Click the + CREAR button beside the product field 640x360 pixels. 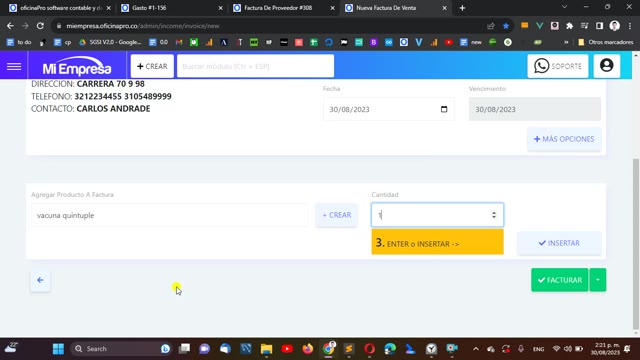(337, 215)
